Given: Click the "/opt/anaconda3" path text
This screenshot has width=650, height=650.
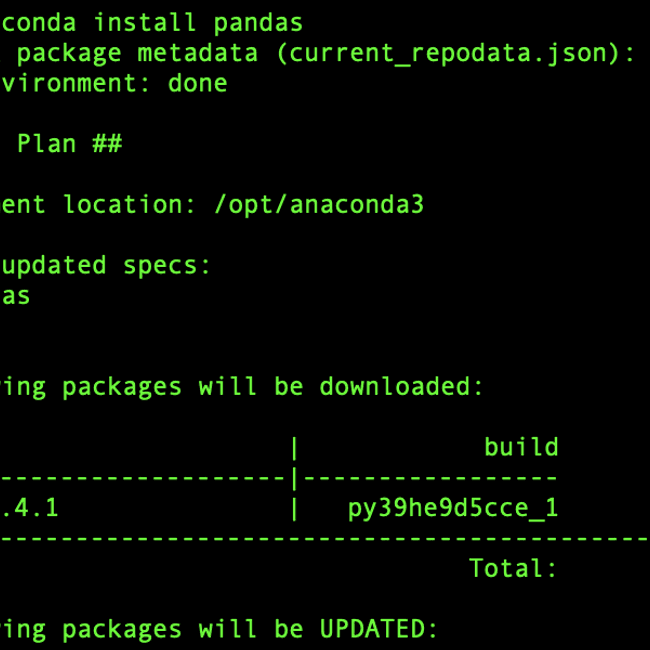Looking at the screenshot, I should [318, 204].
